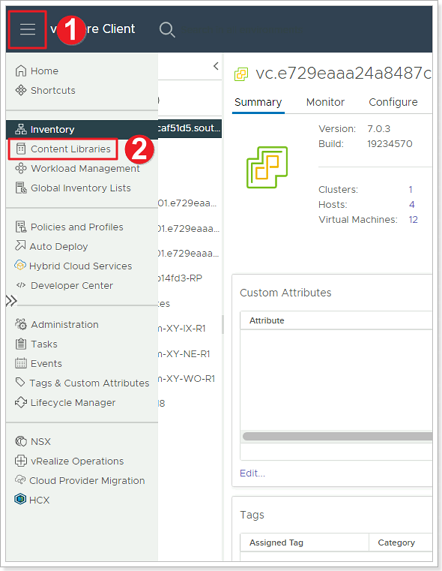Select the Home house icon
Image resolution: width=442 pixels, height=571 pixels.
21,71
